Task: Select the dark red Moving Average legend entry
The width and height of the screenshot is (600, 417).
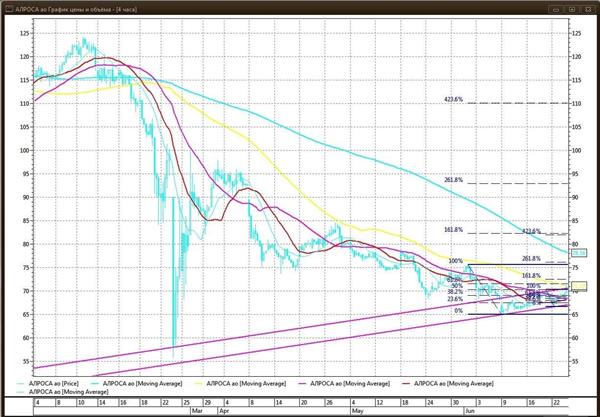Action: tap(448, 383)
